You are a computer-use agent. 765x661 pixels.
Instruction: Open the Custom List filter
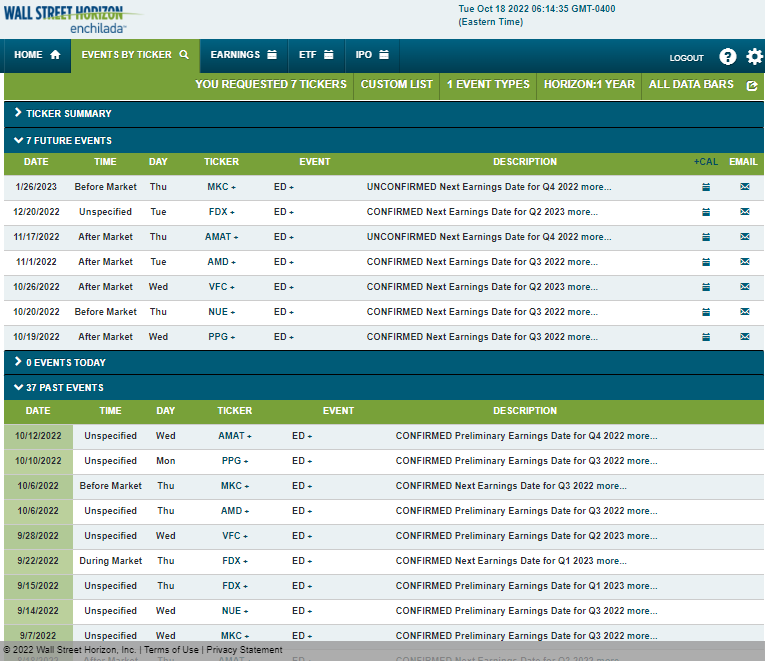(396, 84)
